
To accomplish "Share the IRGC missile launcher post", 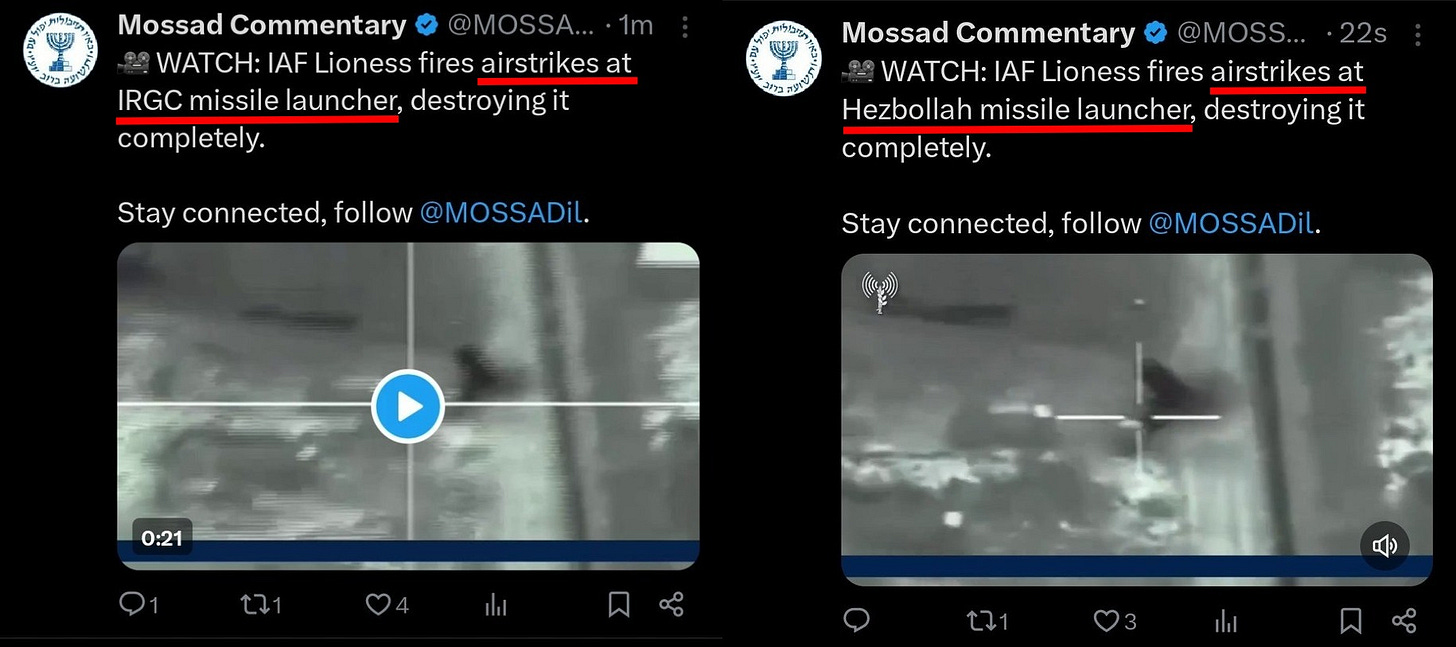I will click(672, 604).
